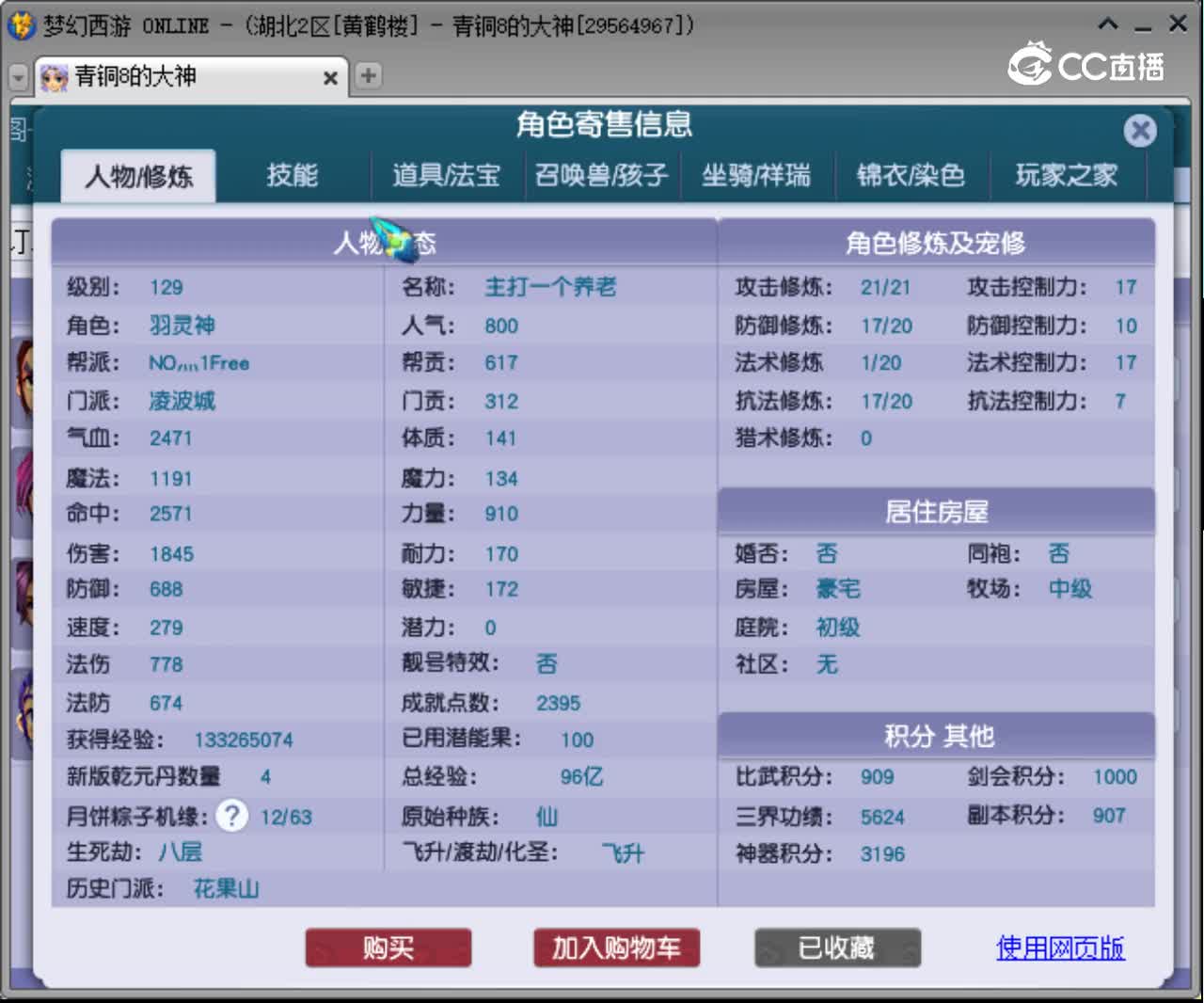Select the 青铜8的大神 window tab
Image resolution: width=1204 pixels, height=1003 pixels.
pyautogui.click(x=191, y=76)
